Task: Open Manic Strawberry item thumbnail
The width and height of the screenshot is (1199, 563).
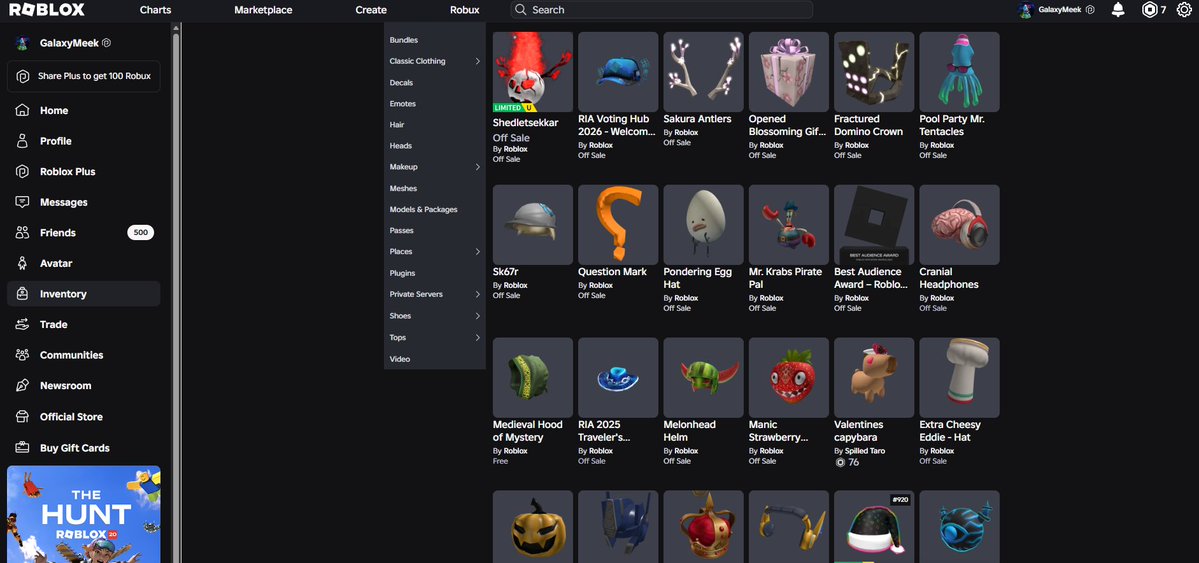Action: coord(789,378)
